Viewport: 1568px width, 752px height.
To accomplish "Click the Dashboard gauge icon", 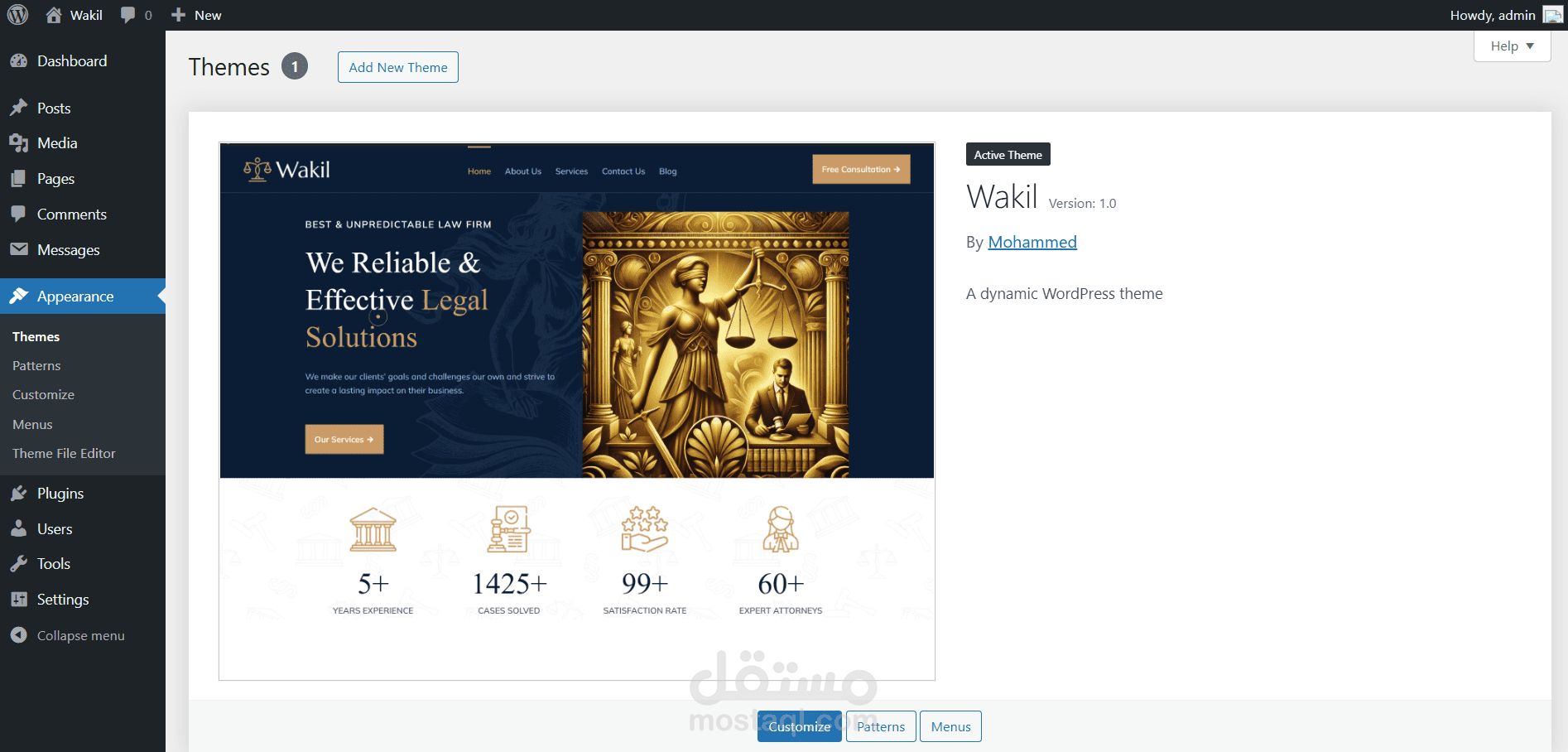I will point(19,60).
